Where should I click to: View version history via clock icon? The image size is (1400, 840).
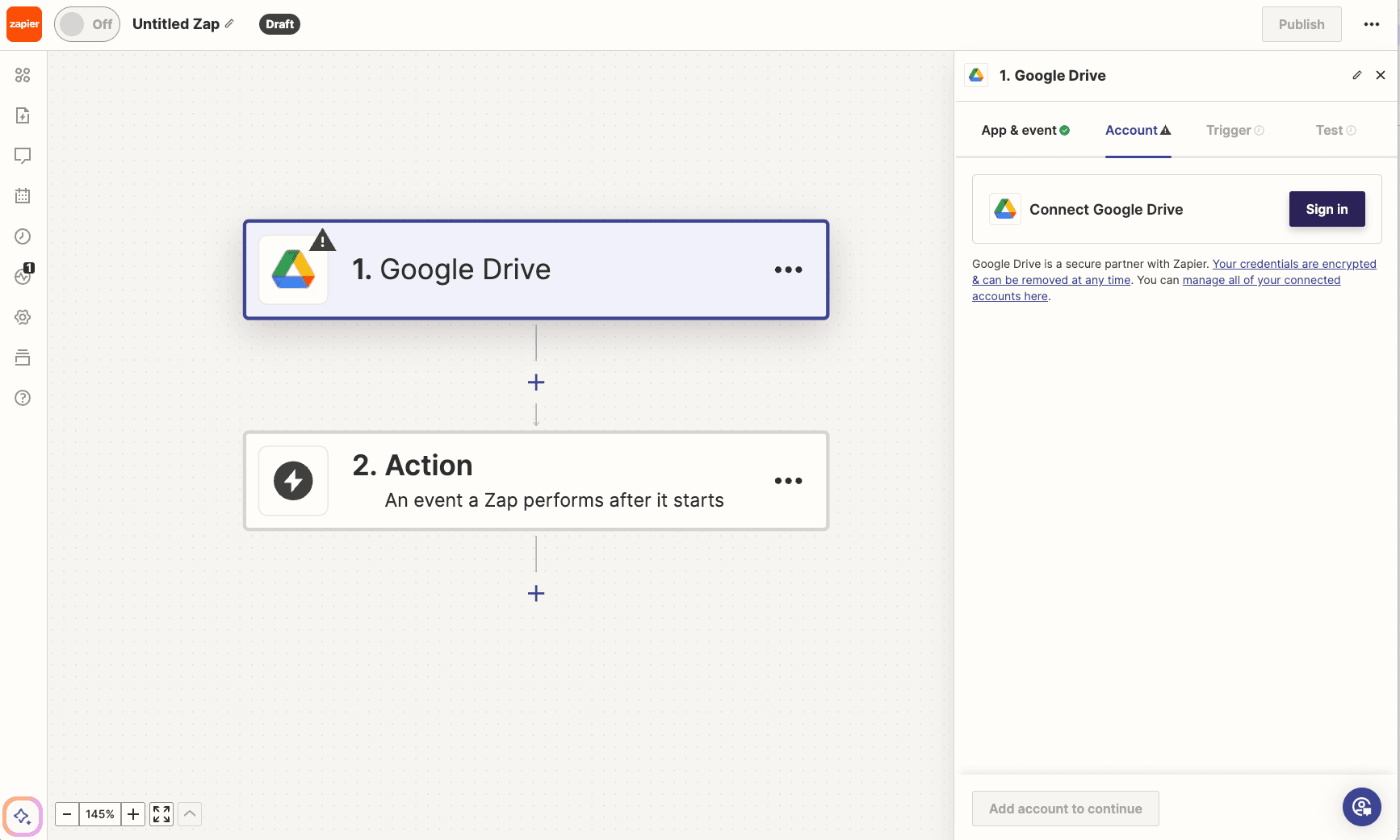click(23, 236)
